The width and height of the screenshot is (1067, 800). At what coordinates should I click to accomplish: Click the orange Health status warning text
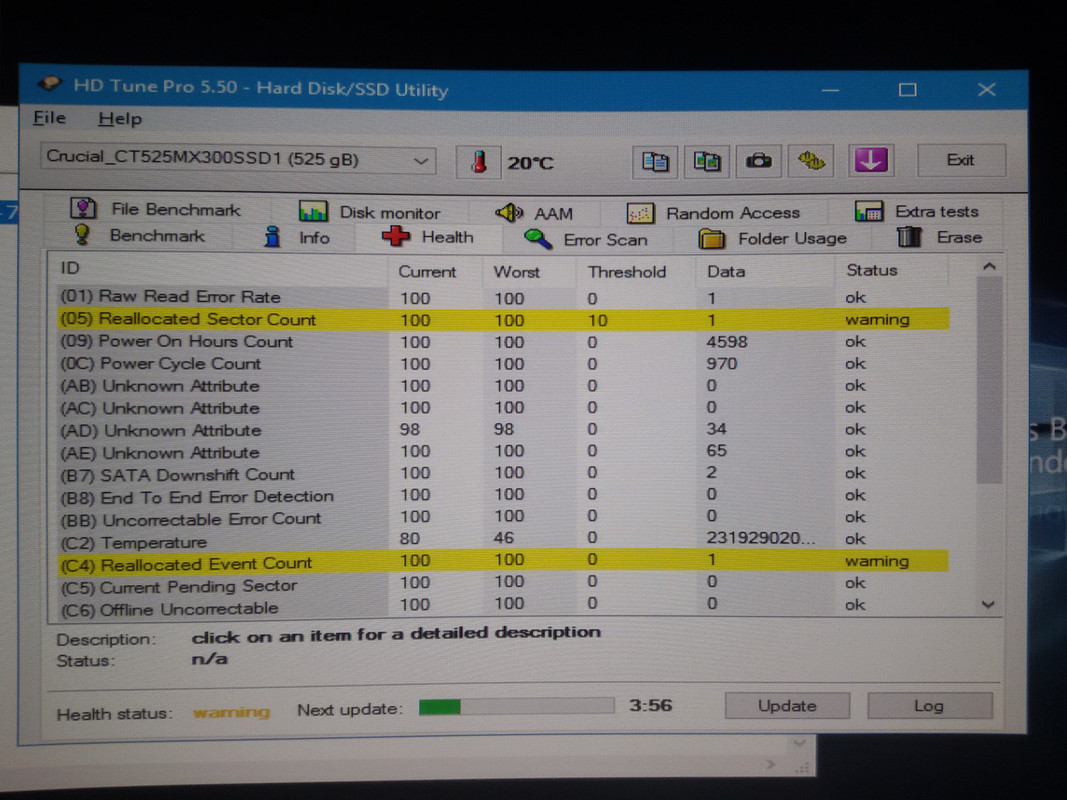coord(231,712)
